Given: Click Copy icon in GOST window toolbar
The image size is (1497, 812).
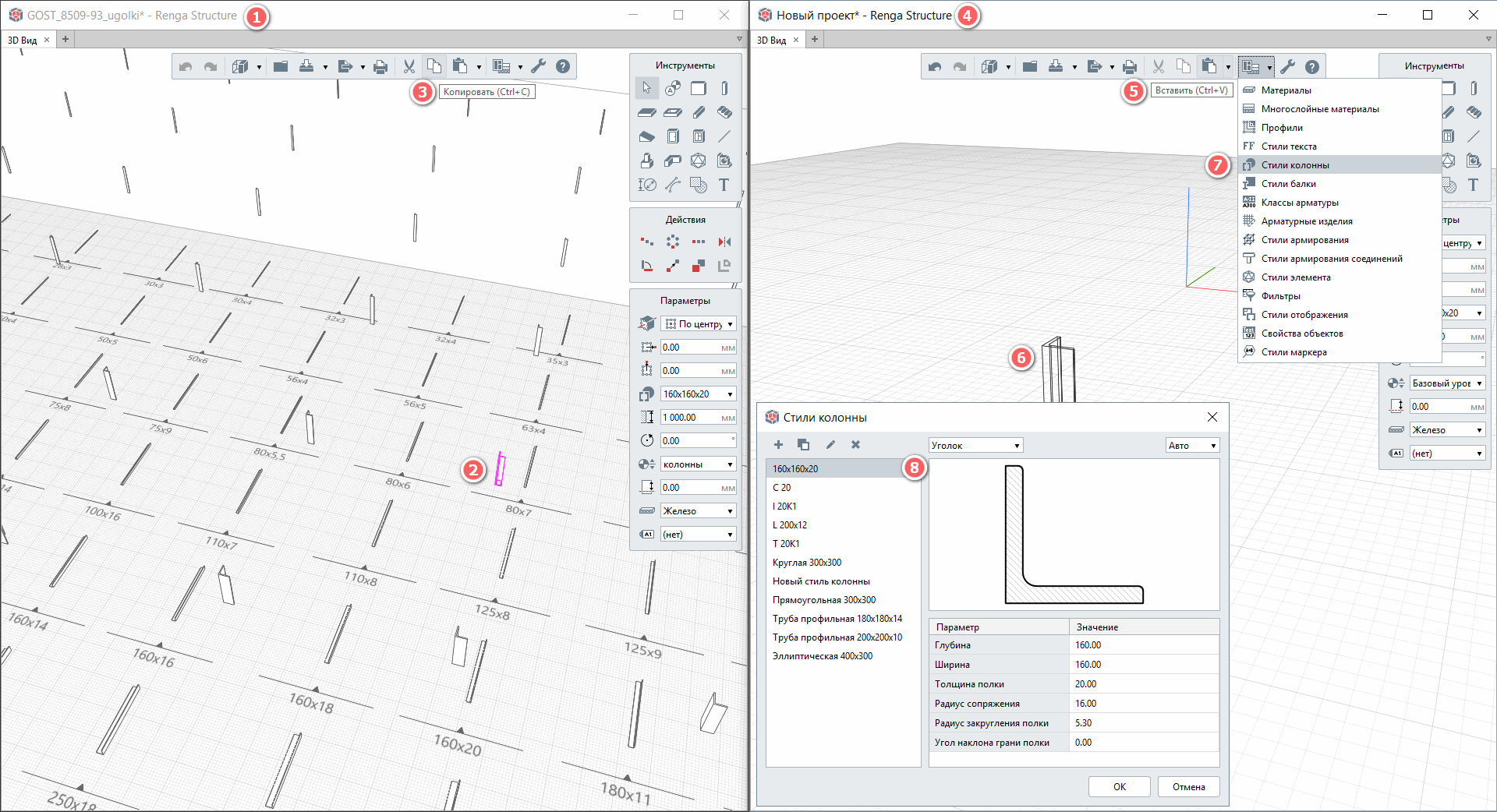Looking at the screenshot, I should pos(434,67).
